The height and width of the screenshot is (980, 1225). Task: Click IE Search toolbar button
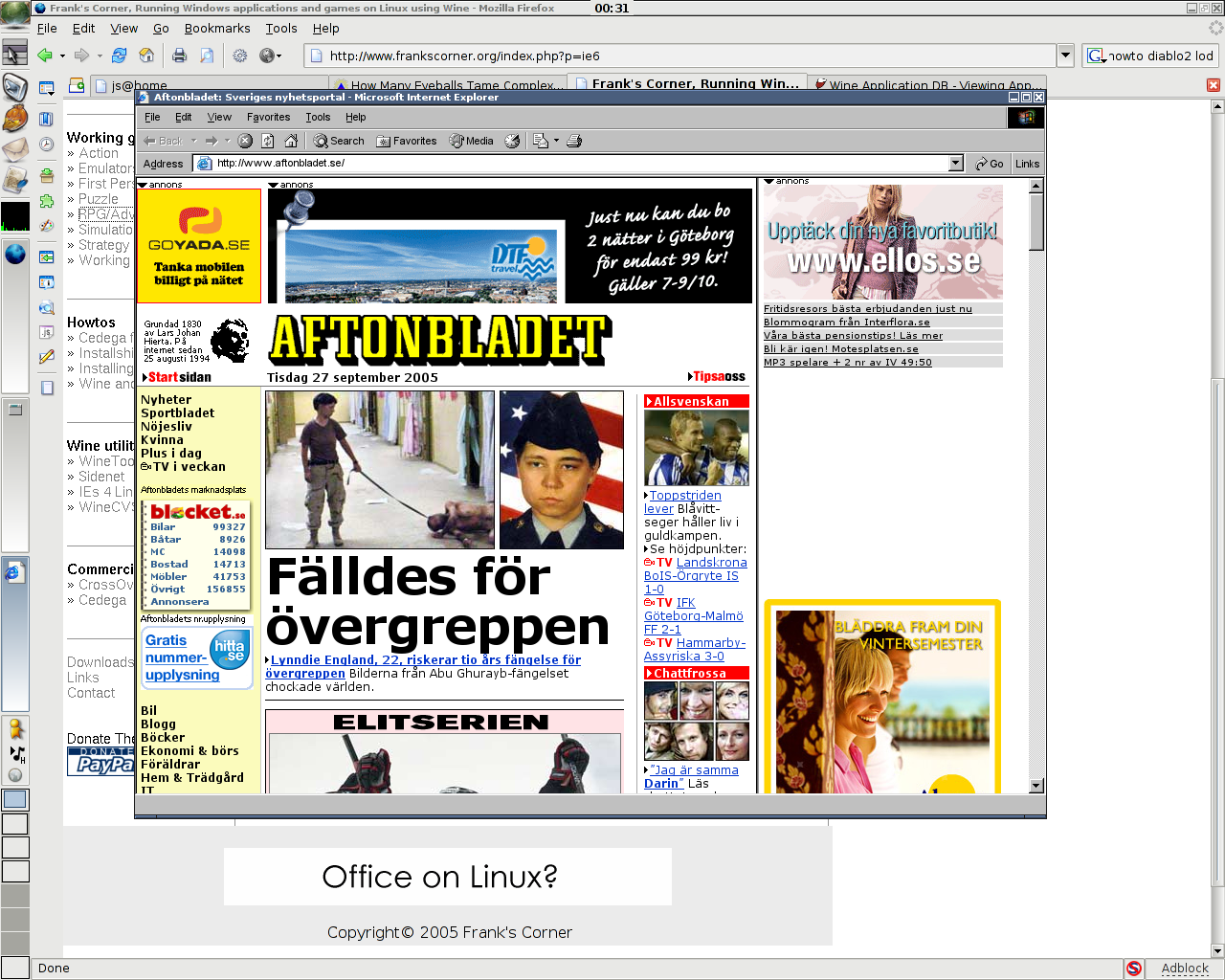339,141
